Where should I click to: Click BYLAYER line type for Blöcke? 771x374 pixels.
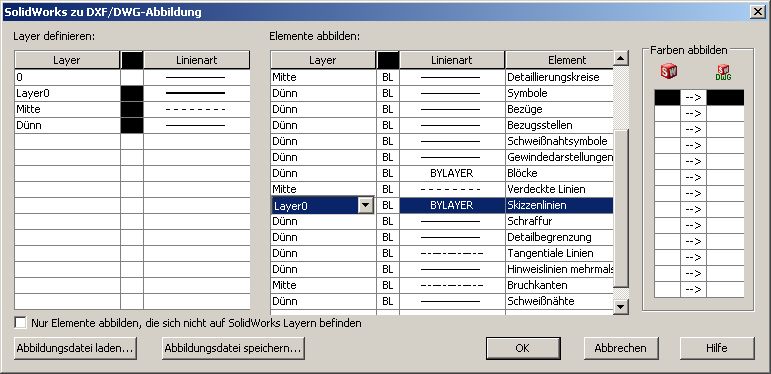coord(452,173)
